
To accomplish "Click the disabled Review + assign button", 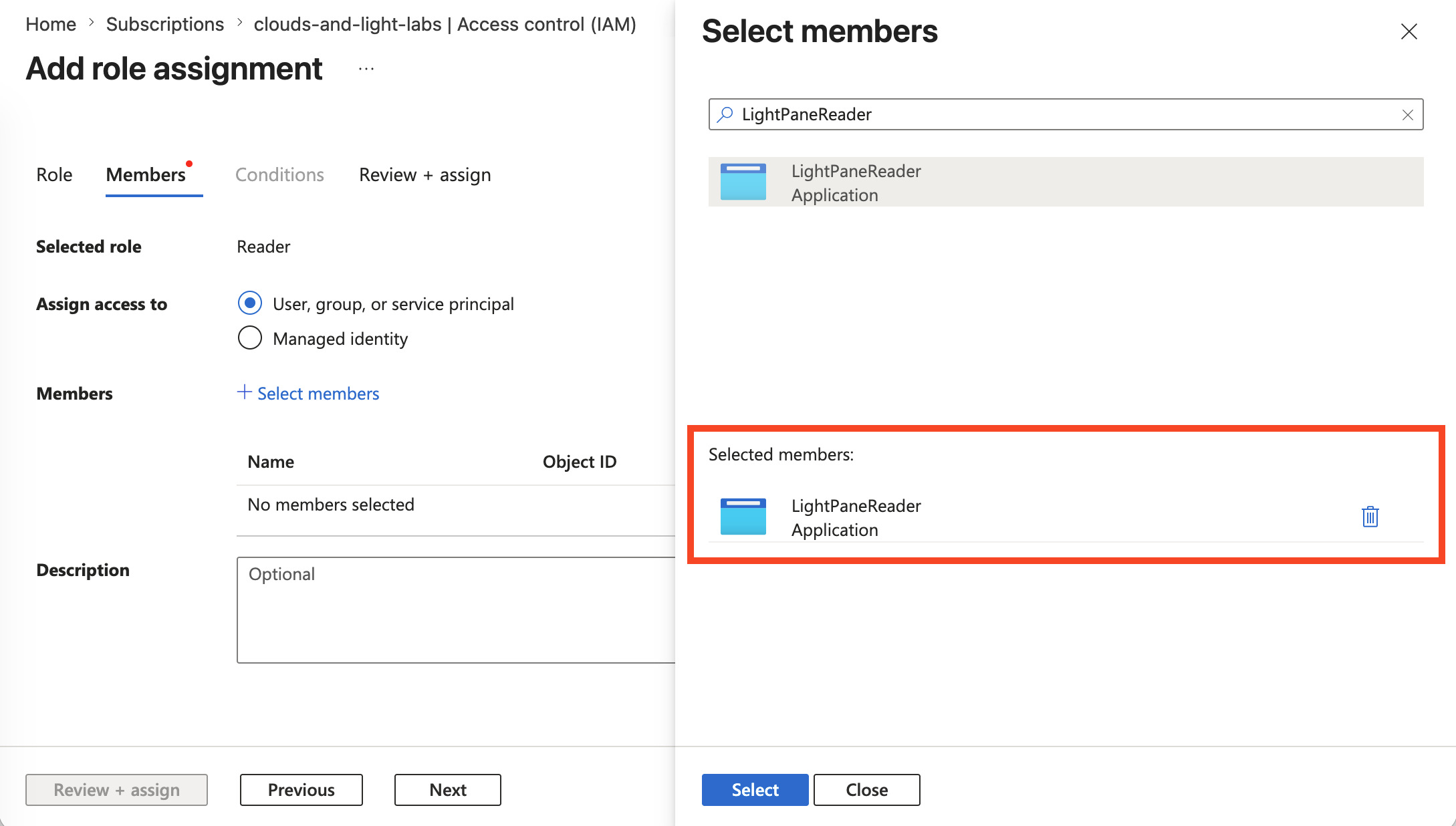I will [116, 790].
